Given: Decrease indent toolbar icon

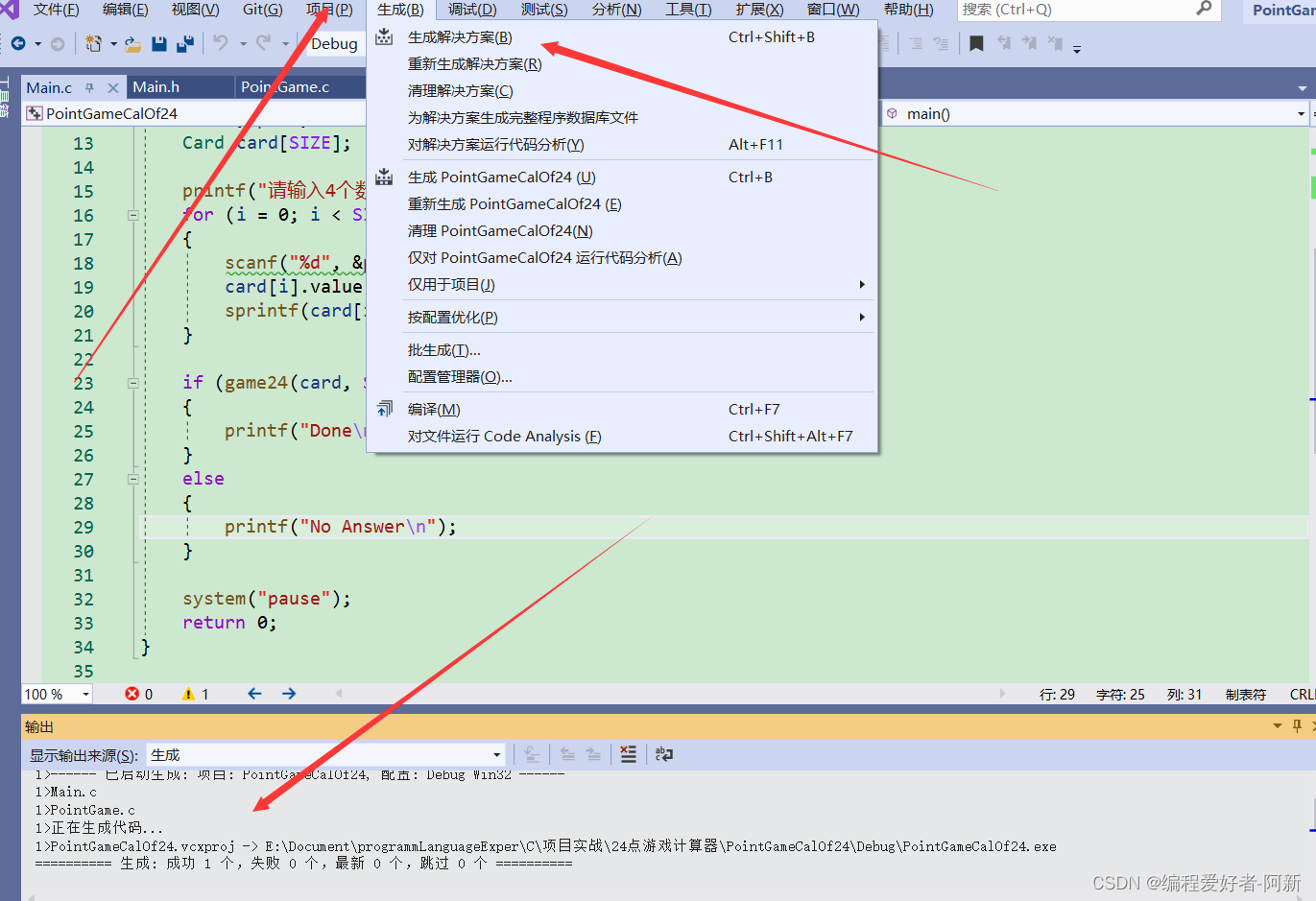Looking at the screenshot, I should coord(916,44).
